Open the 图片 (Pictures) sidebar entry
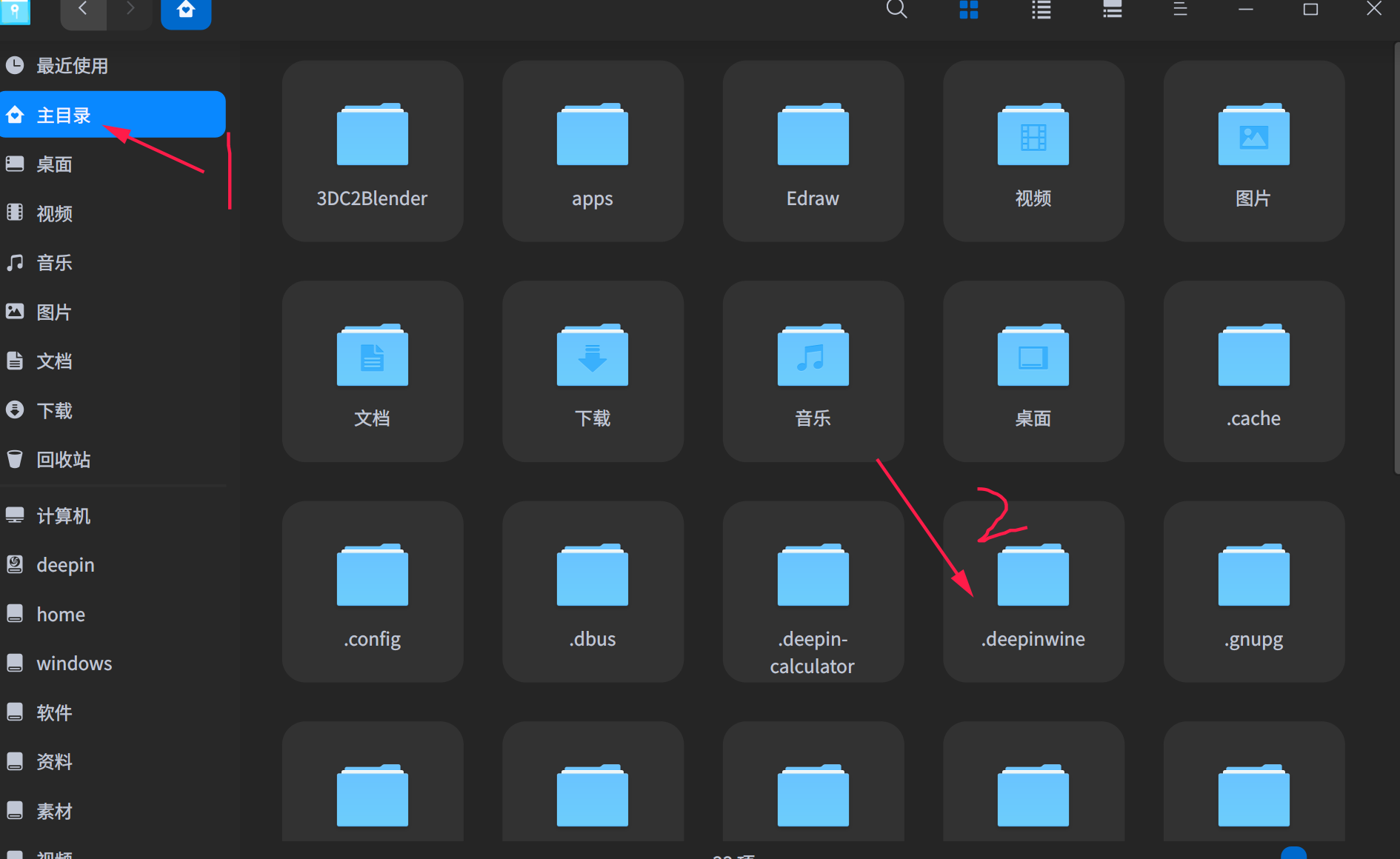Image resolution: width=1400 pixels, height=859 pixels. (x=54, y=312)
